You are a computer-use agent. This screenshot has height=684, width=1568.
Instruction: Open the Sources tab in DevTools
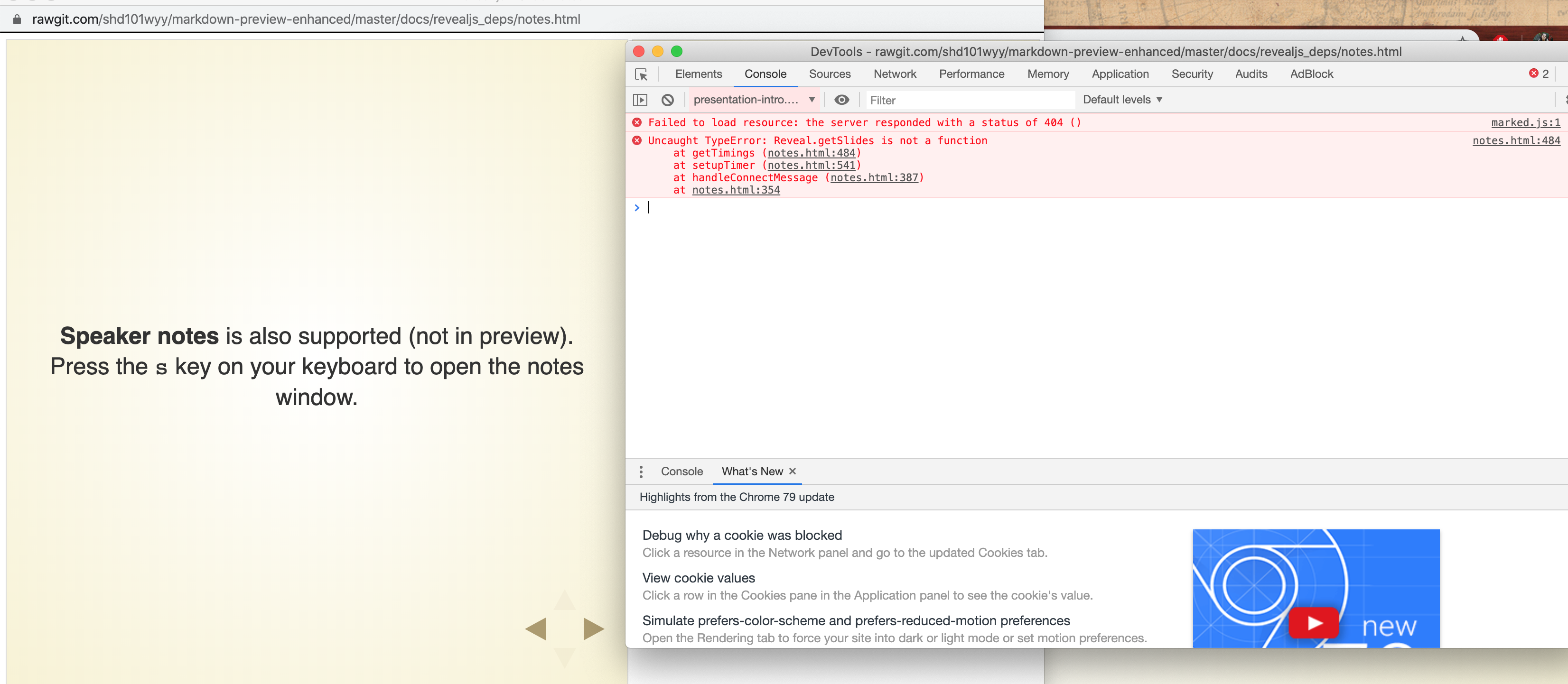coord(829,74)
